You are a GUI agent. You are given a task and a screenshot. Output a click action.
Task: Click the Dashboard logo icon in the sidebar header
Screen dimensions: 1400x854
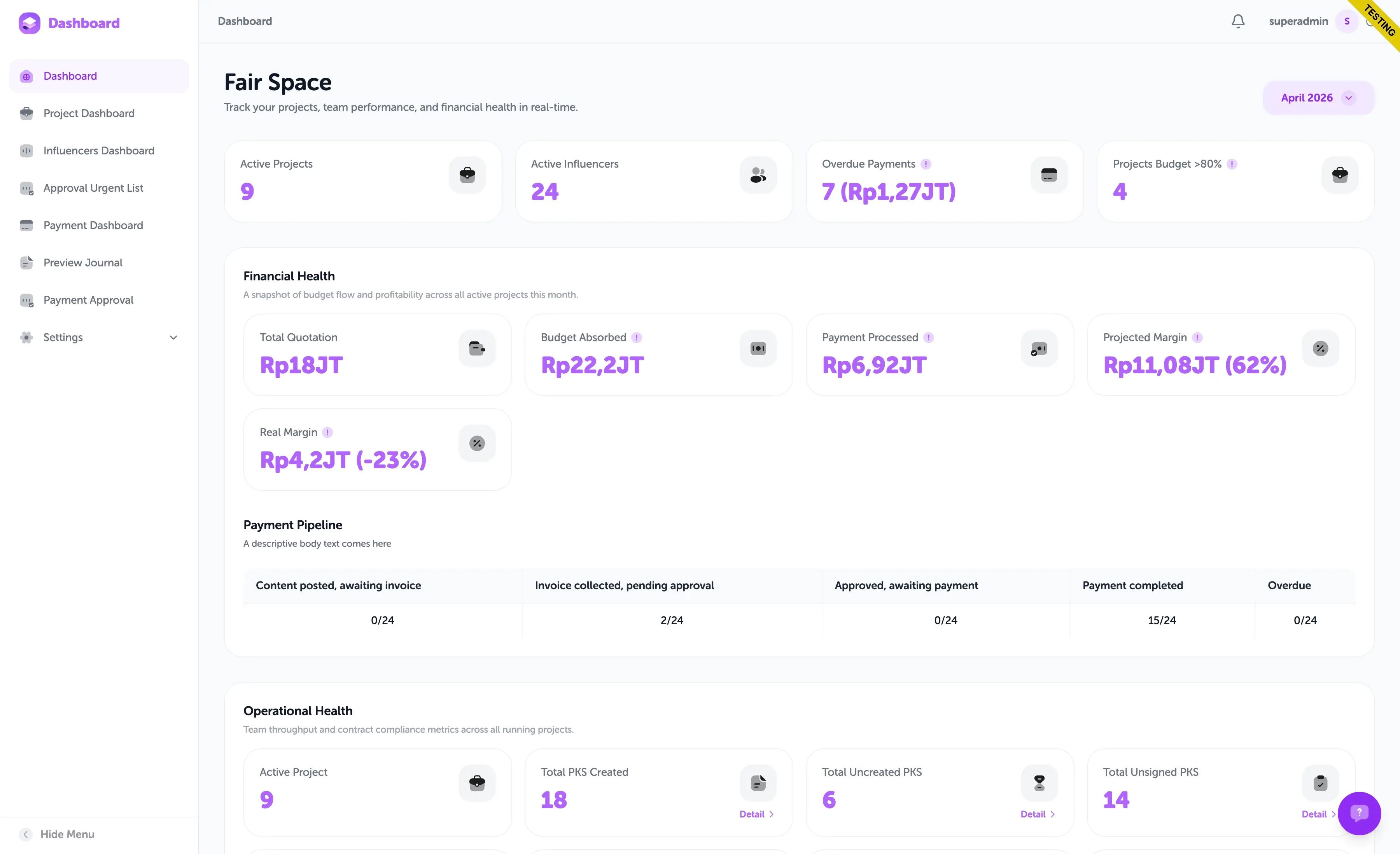29,23
